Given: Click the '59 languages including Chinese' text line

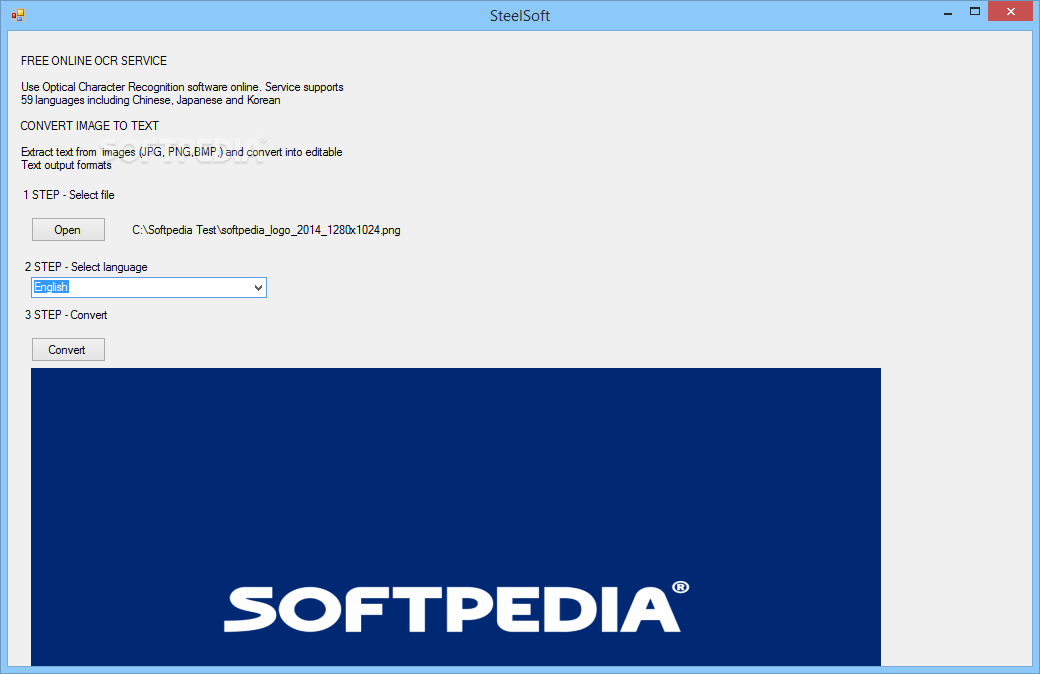Looking at the screenshot, I should click(151, 100).
